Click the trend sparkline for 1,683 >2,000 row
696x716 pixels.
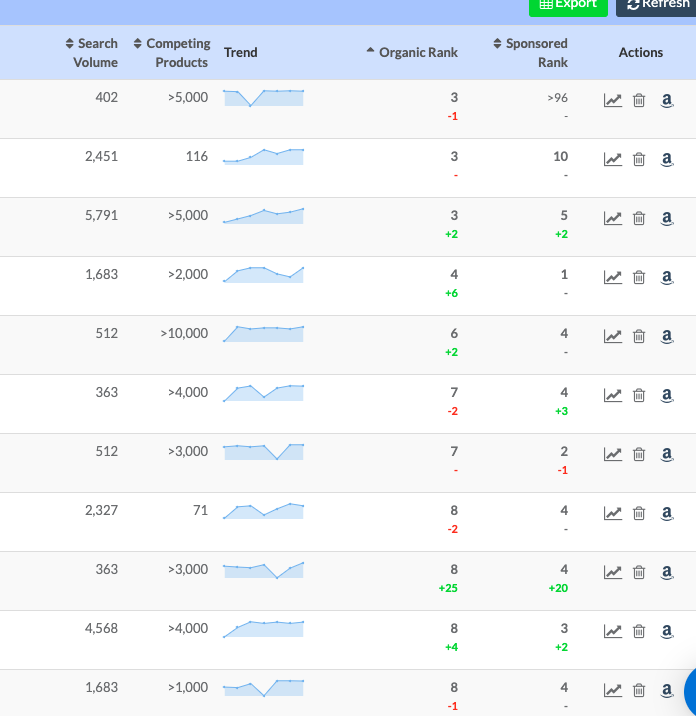coord(264,275)
